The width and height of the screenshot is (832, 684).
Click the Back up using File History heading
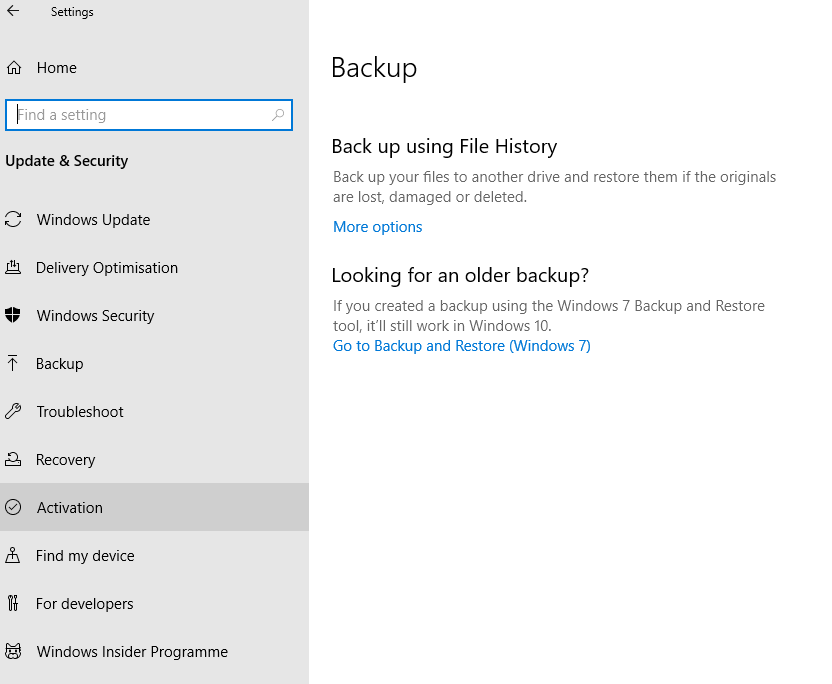point(444,146)
